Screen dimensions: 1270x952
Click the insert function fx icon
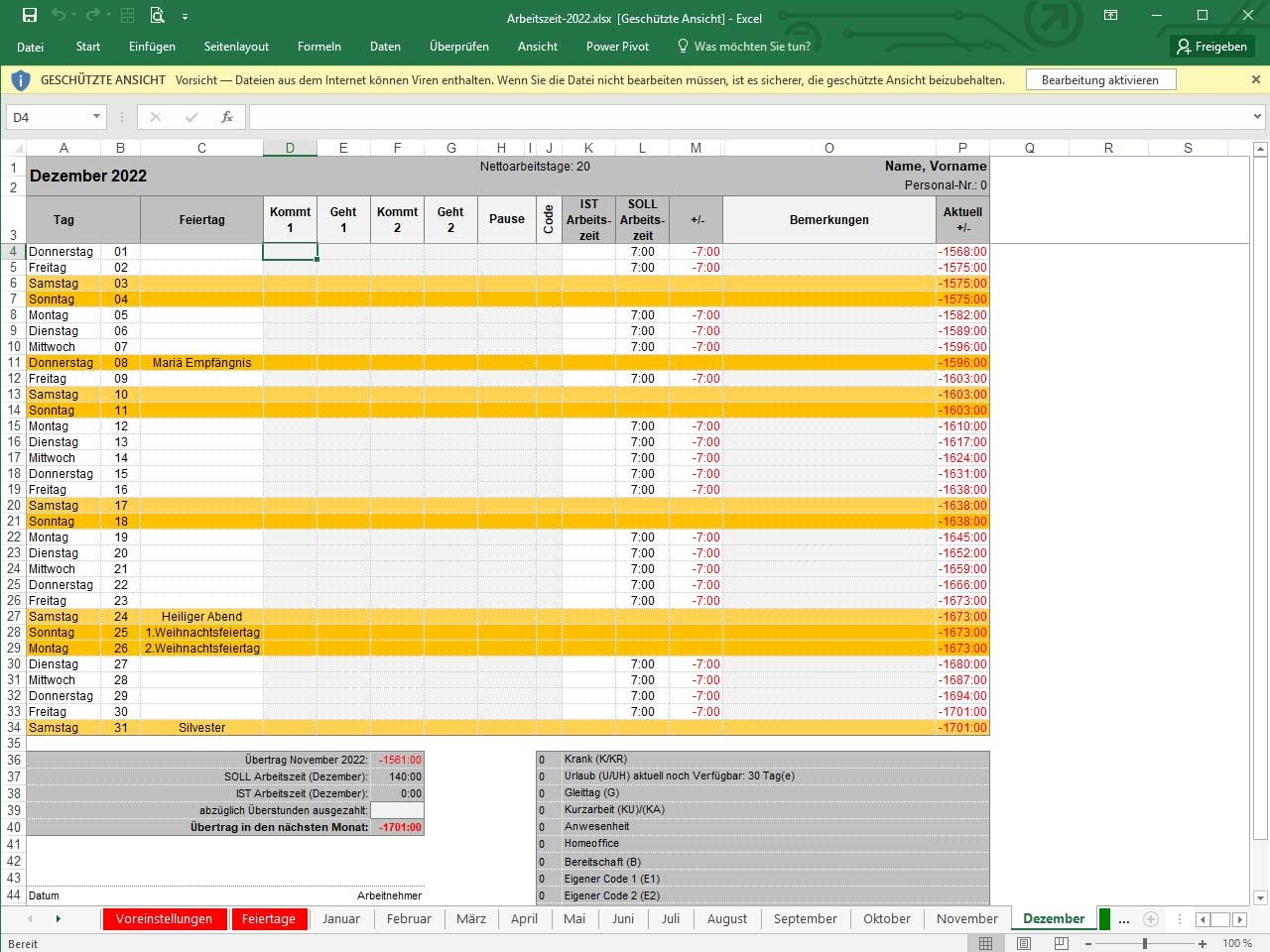[x=227, y=117]
